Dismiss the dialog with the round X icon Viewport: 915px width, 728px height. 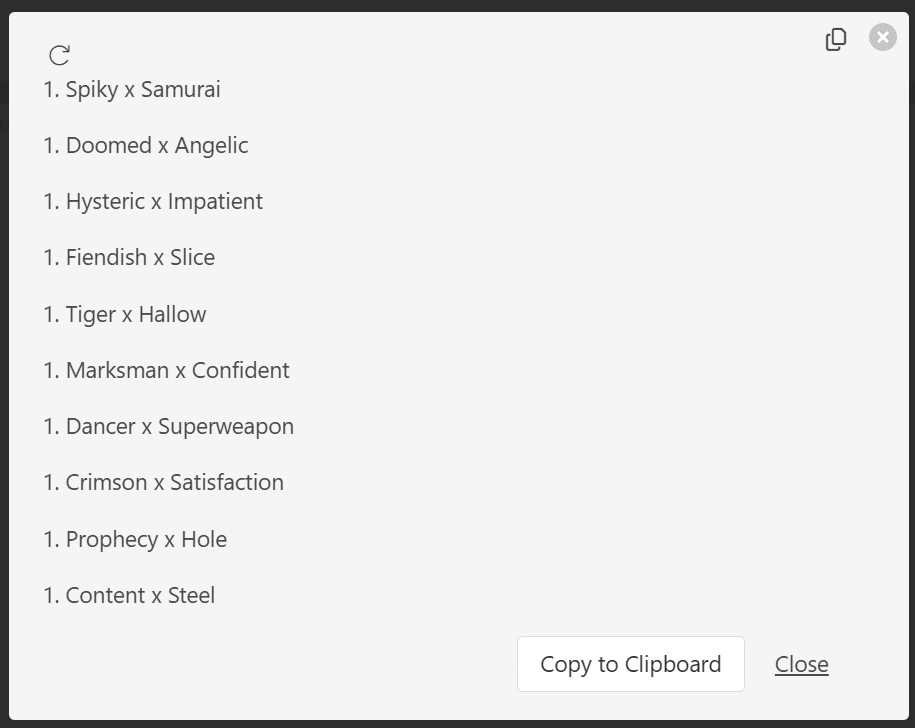click(x=882, y=37)
